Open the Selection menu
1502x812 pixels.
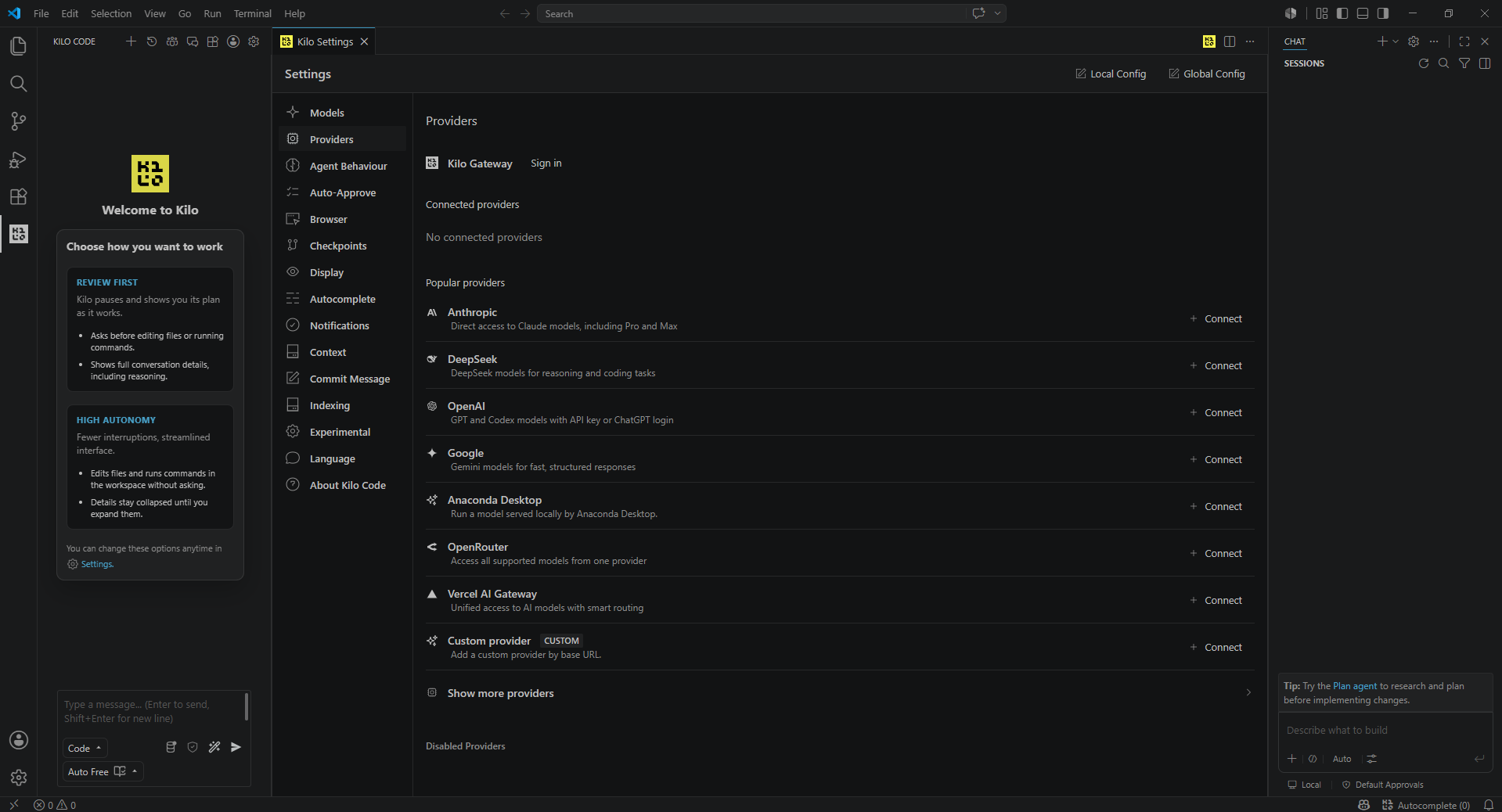click(x=111, y=13)
